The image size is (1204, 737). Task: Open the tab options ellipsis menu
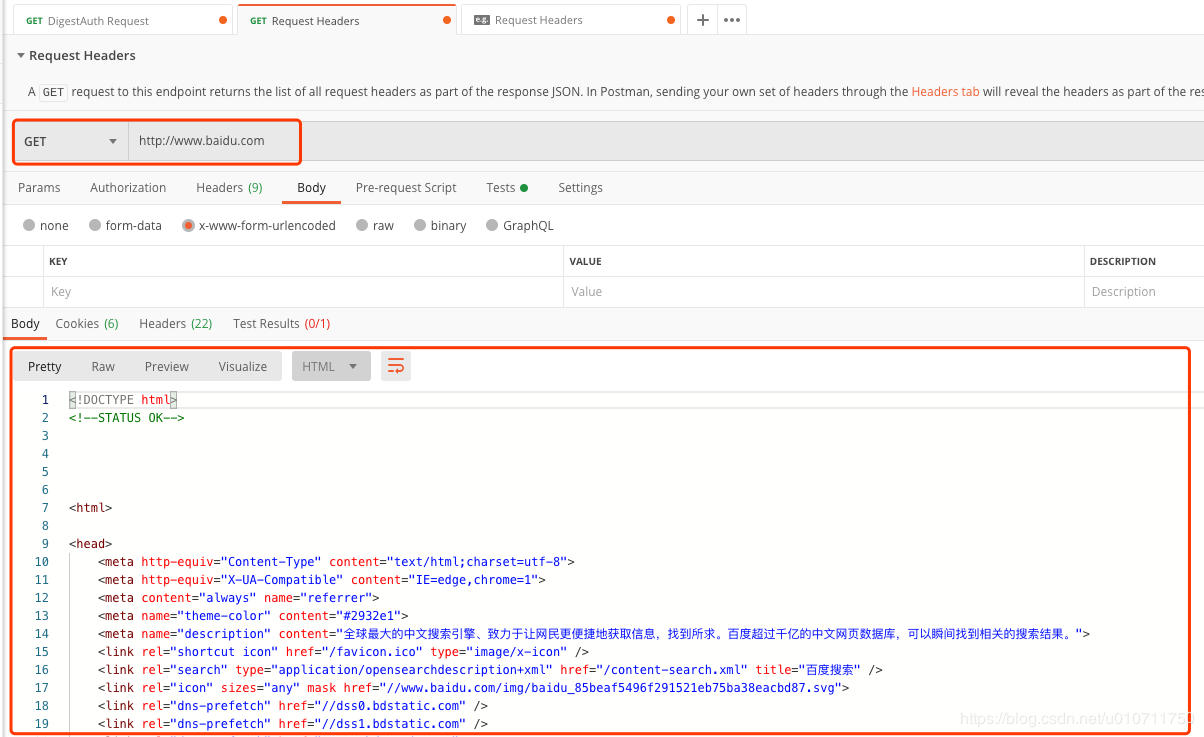(732, 20)
